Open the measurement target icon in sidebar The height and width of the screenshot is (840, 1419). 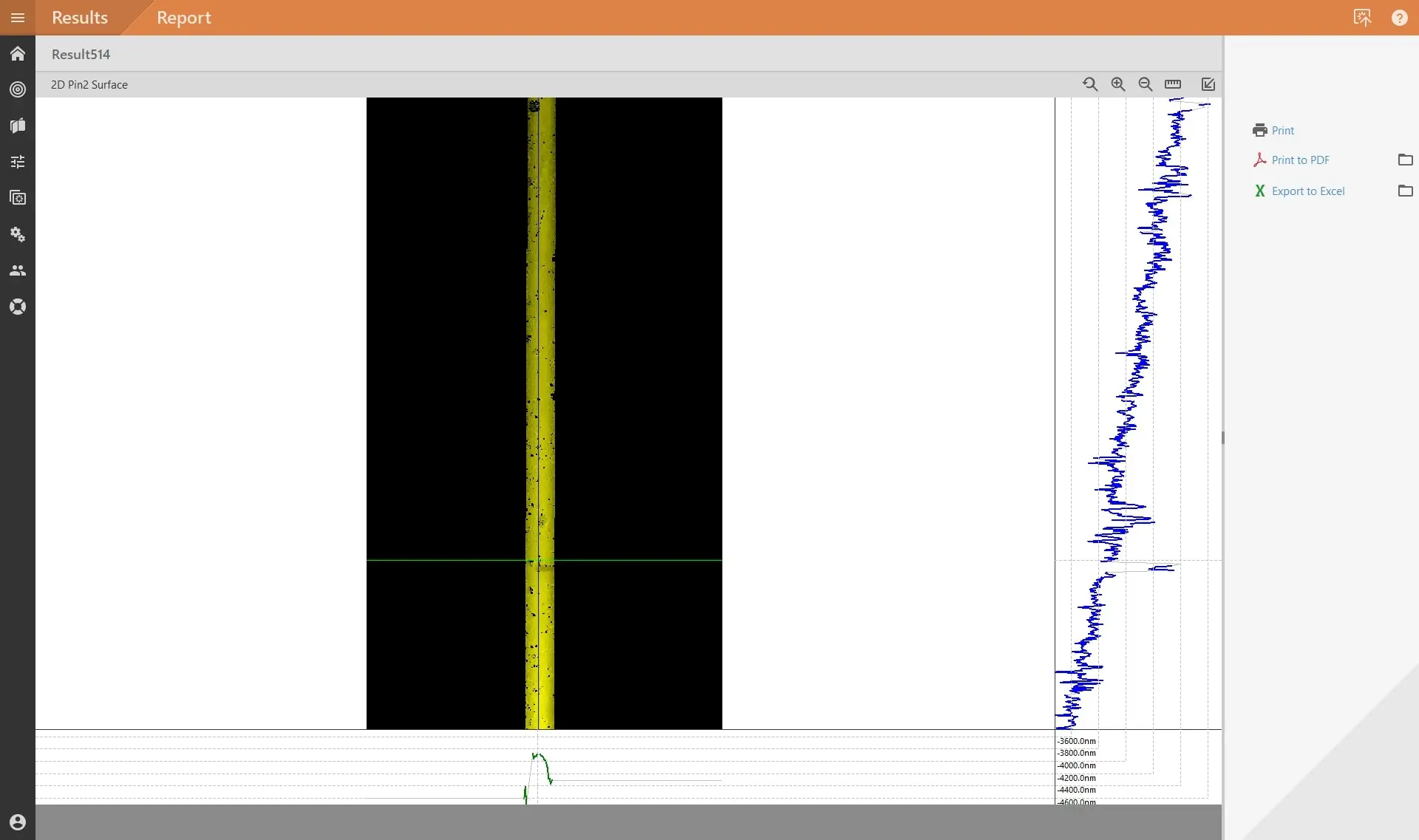(17, 89)
